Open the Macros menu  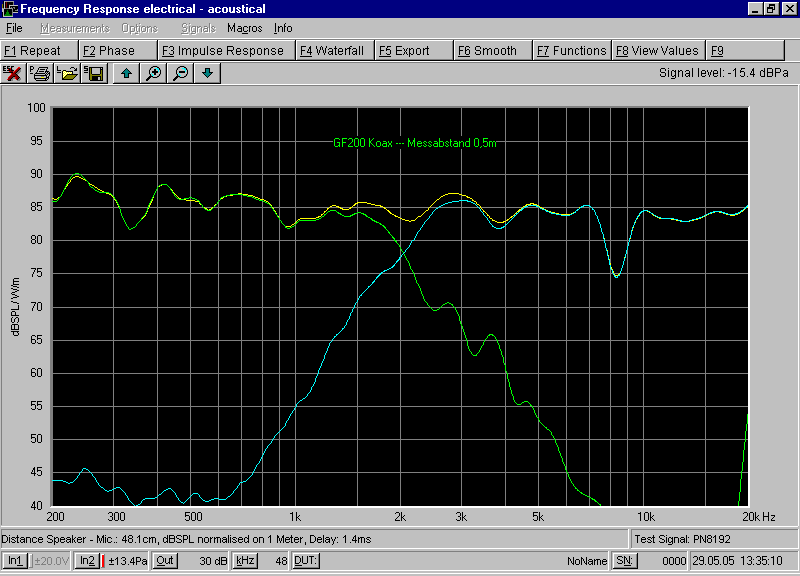click(x=245, y=28)
